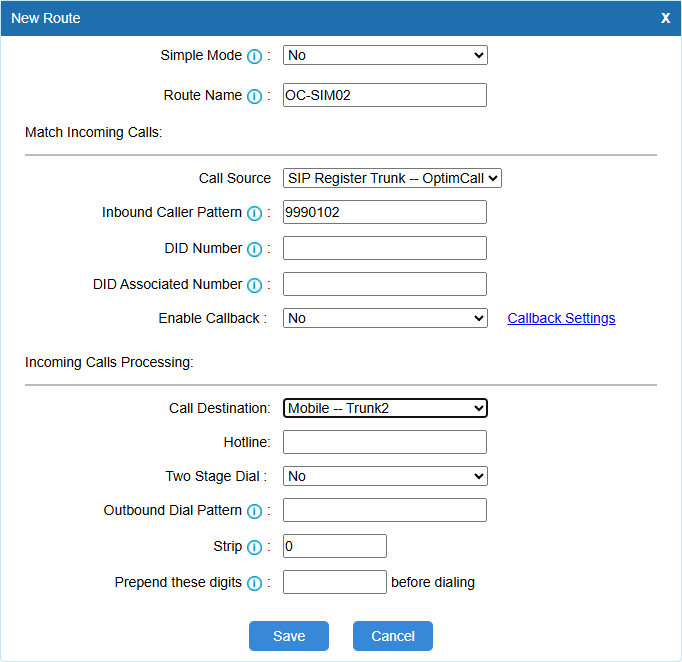
Task: Click the New Route title text
Action: 46,18
